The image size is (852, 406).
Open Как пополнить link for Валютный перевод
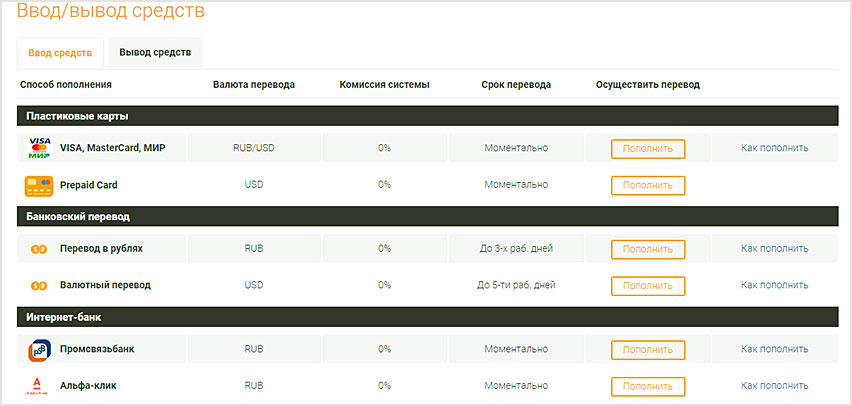tap(775, 285)
